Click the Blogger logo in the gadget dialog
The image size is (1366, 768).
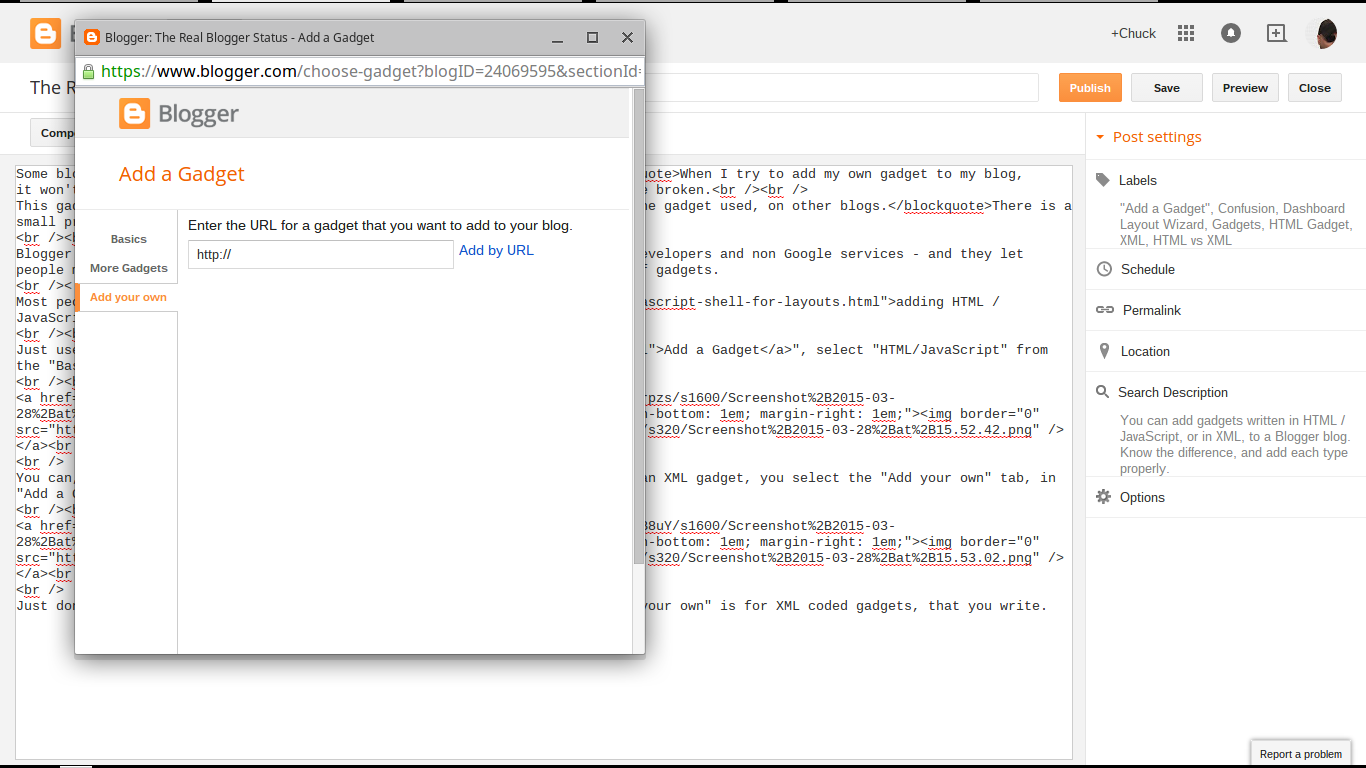click(134, 114)
